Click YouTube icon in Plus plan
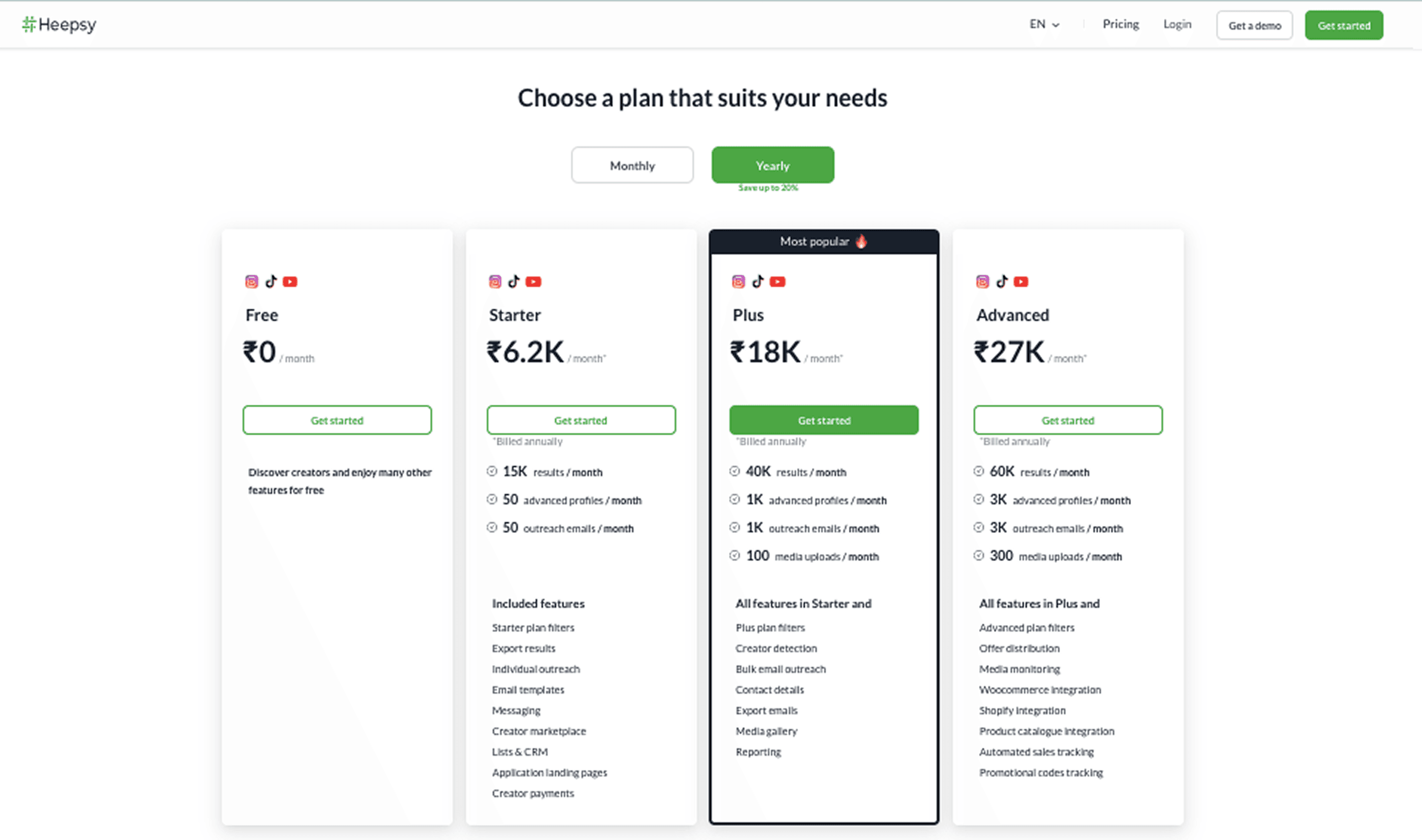The width and height of the screenshot is (1422, 840). (x=777, y=281)
